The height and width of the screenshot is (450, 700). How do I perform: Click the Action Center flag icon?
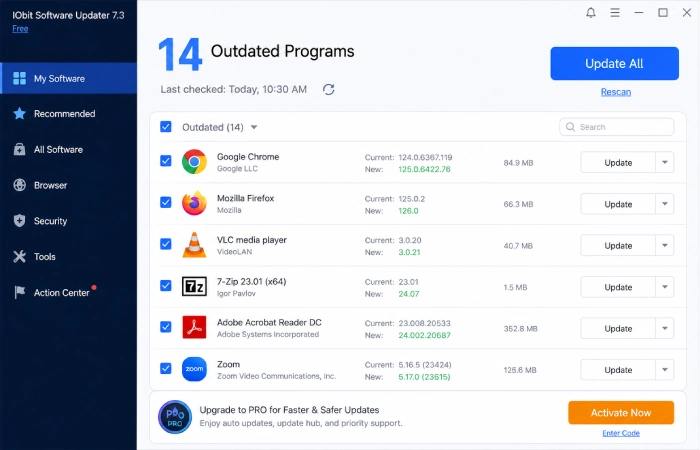click(19, 292)
